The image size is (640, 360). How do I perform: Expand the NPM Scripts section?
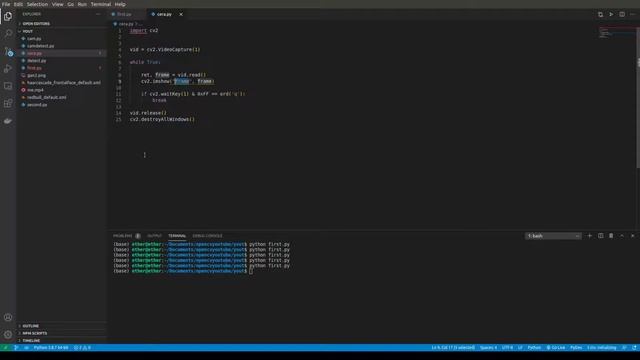tap(61, 333)
